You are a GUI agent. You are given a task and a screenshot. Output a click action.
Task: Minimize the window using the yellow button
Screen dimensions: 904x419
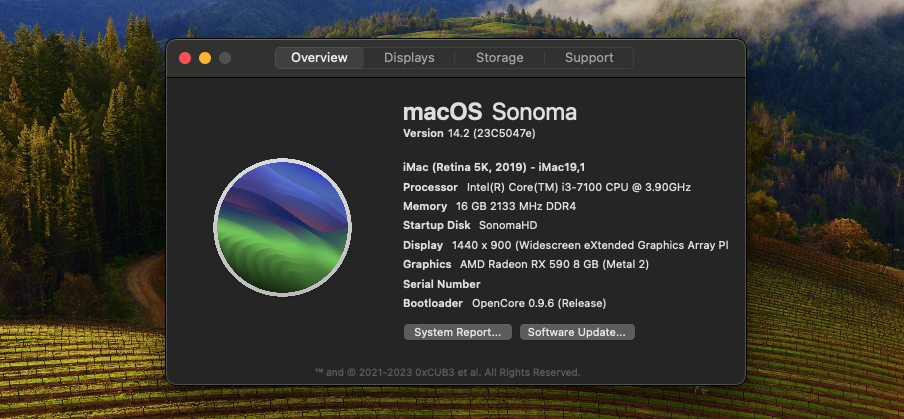click(x=205, y=58)
